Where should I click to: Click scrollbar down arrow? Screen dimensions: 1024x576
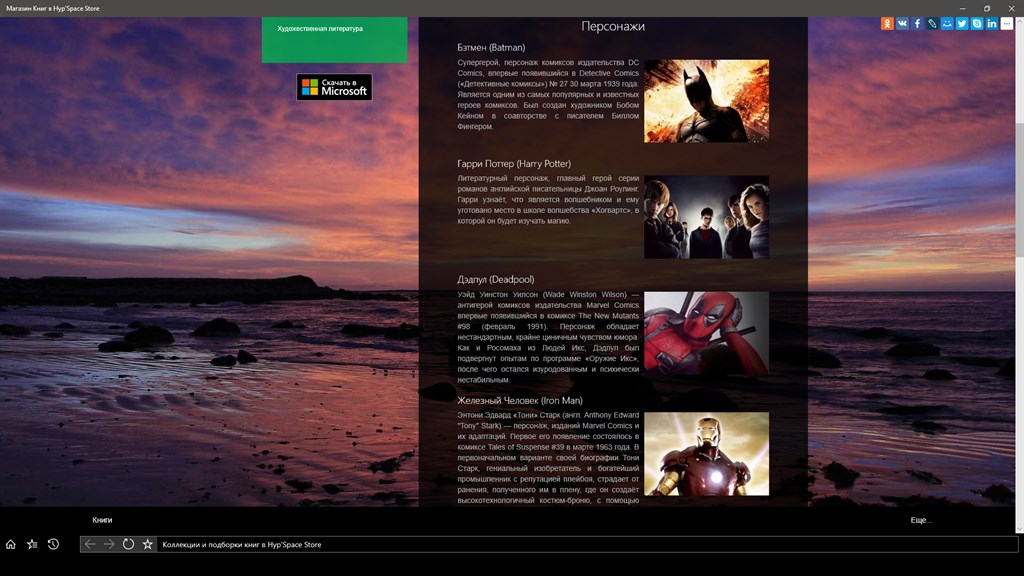(x=1019, y=528)
